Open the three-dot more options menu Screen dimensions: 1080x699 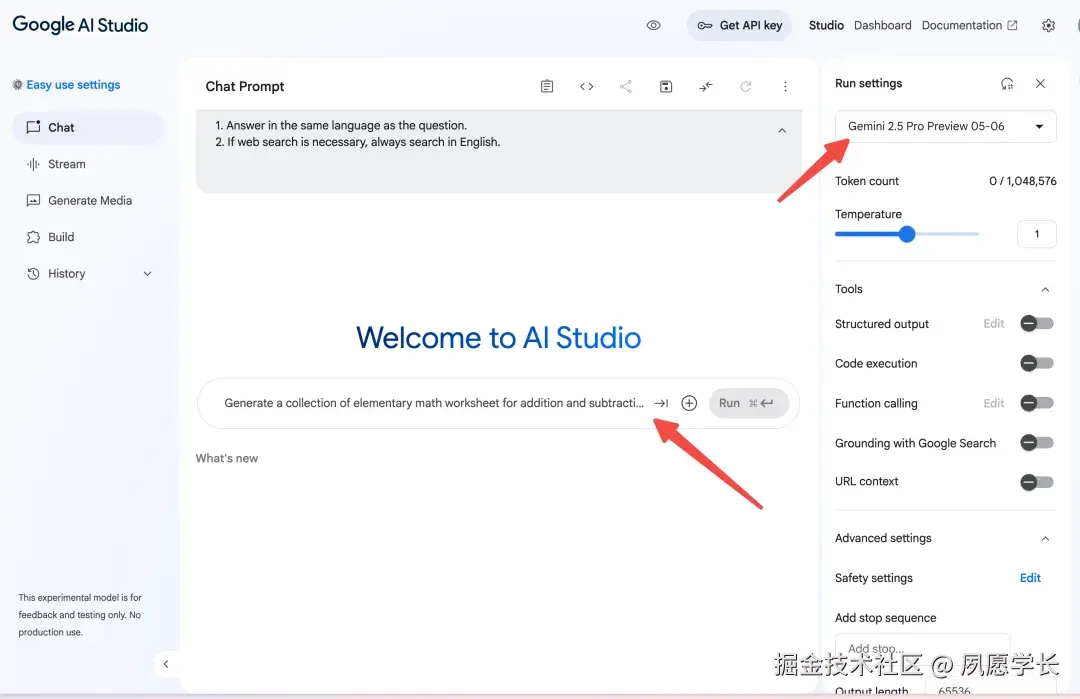click(785, 86)
